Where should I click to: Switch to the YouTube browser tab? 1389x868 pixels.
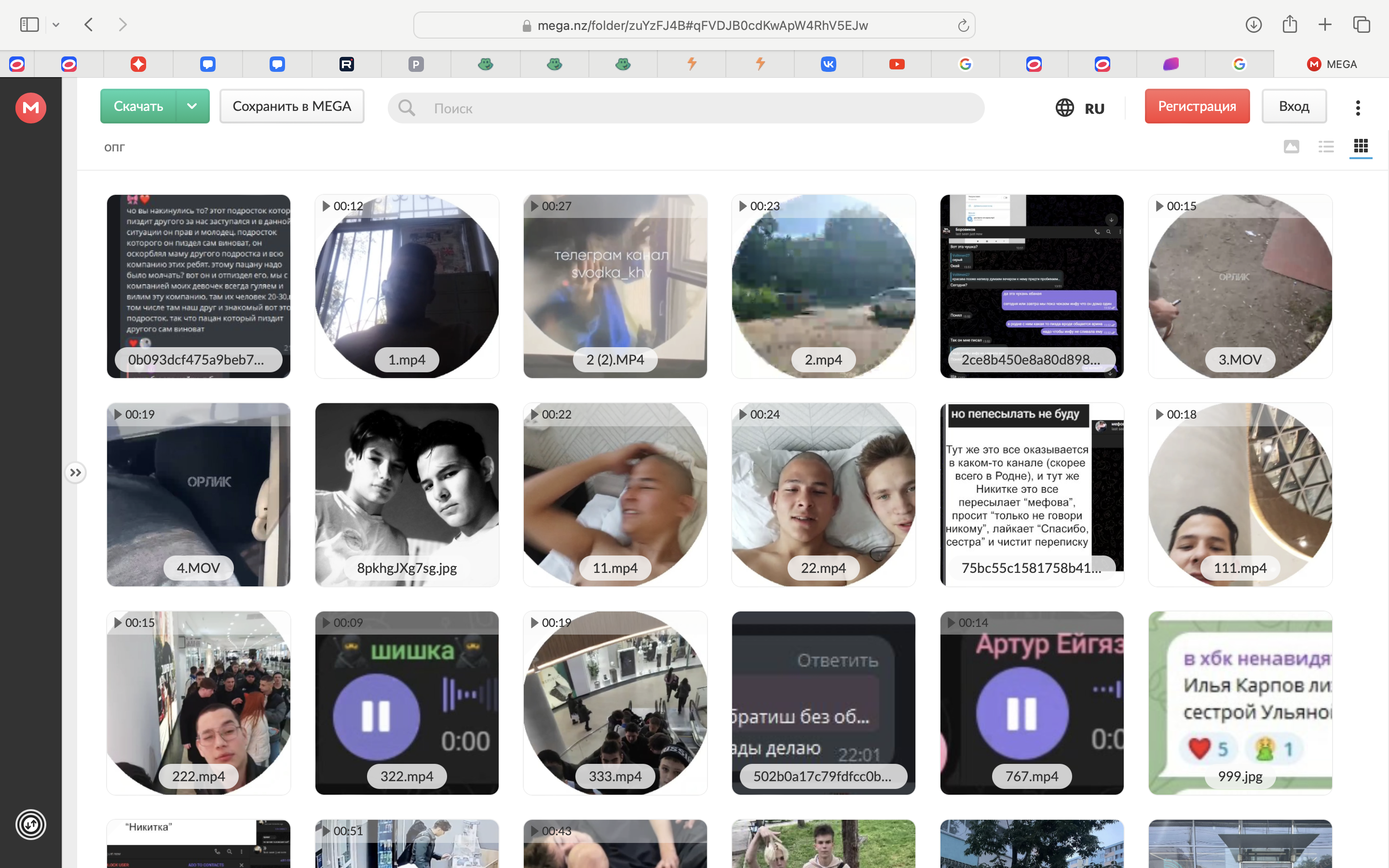click(x=897, y=64)
